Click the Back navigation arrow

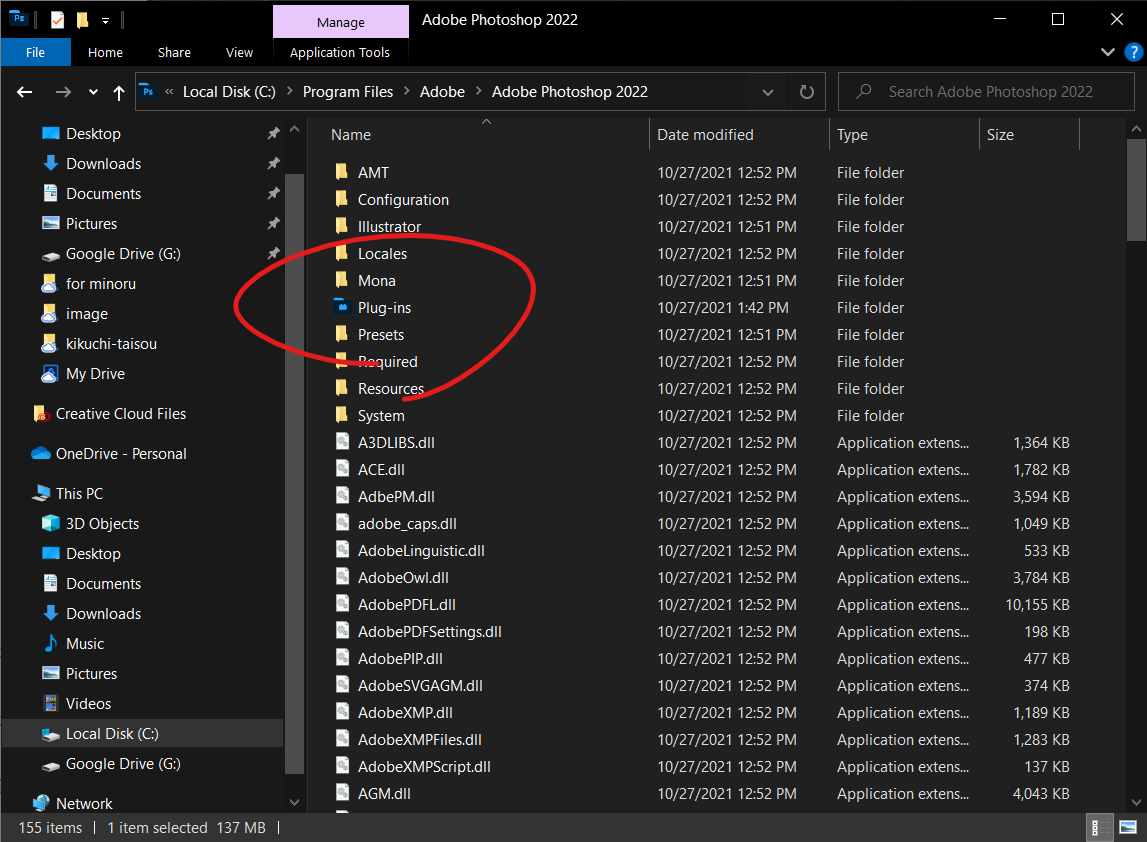pos(25,92)
